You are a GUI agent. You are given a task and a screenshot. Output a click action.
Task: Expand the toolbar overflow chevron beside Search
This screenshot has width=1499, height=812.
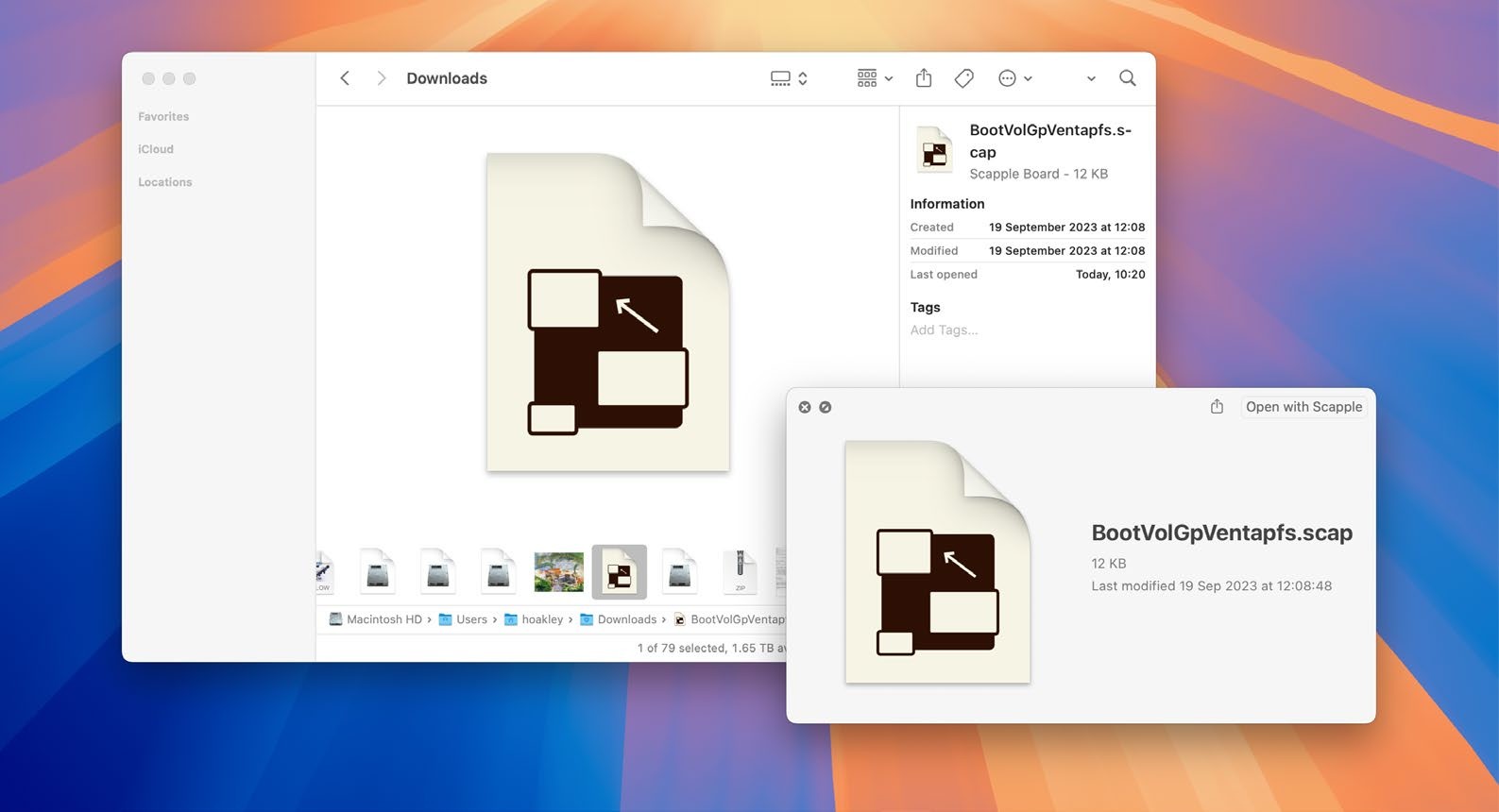(x=1091, y=79)
